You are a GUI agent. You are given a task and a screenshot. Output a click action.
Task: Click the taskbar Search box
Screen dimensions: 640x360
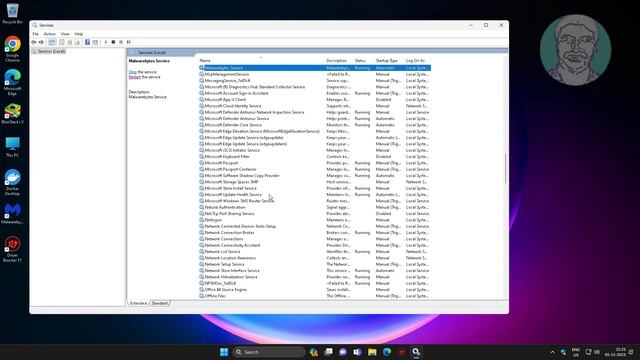point(269,352)
